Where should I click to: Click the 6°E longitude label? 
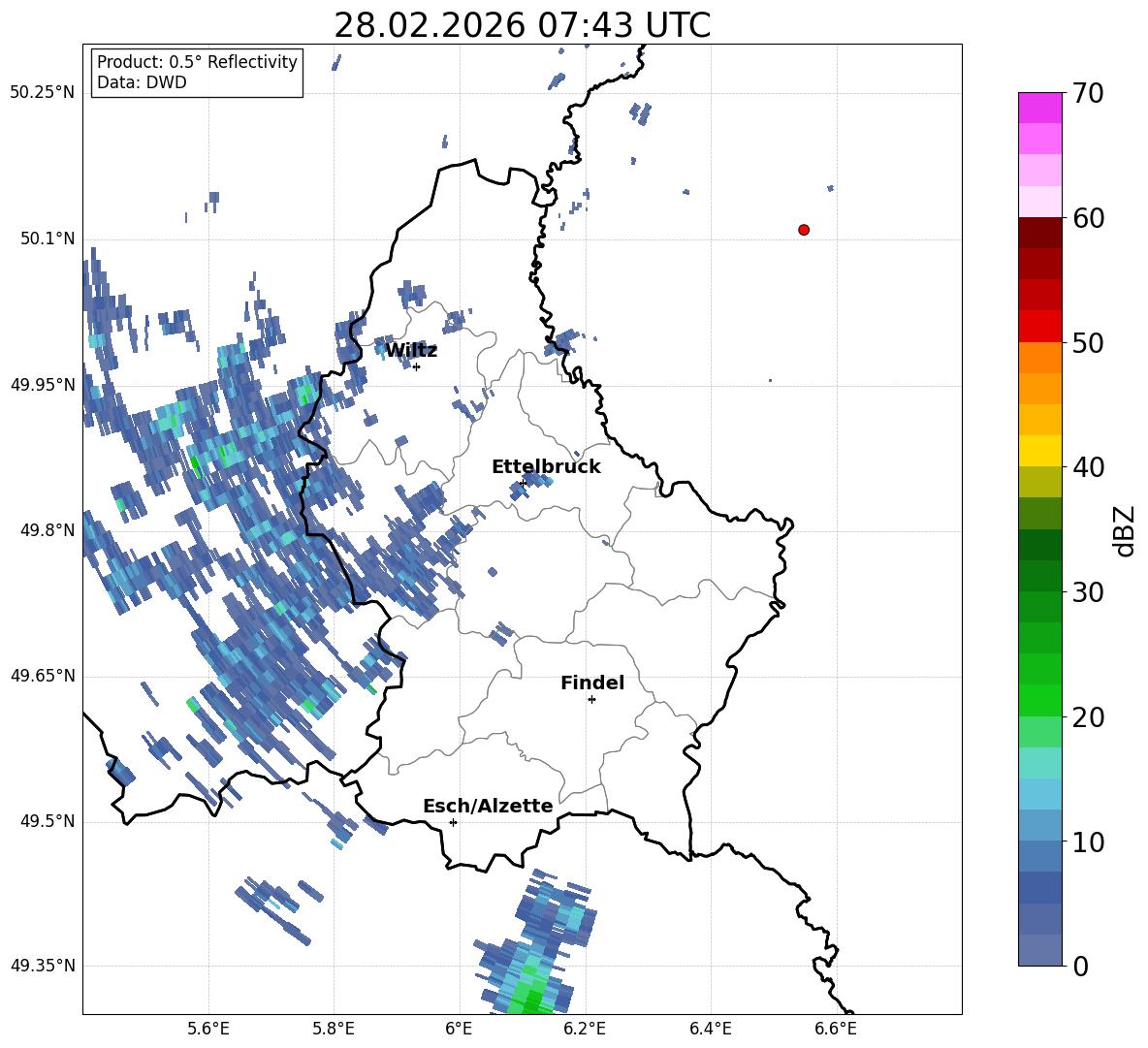[x=459, y=1029]
